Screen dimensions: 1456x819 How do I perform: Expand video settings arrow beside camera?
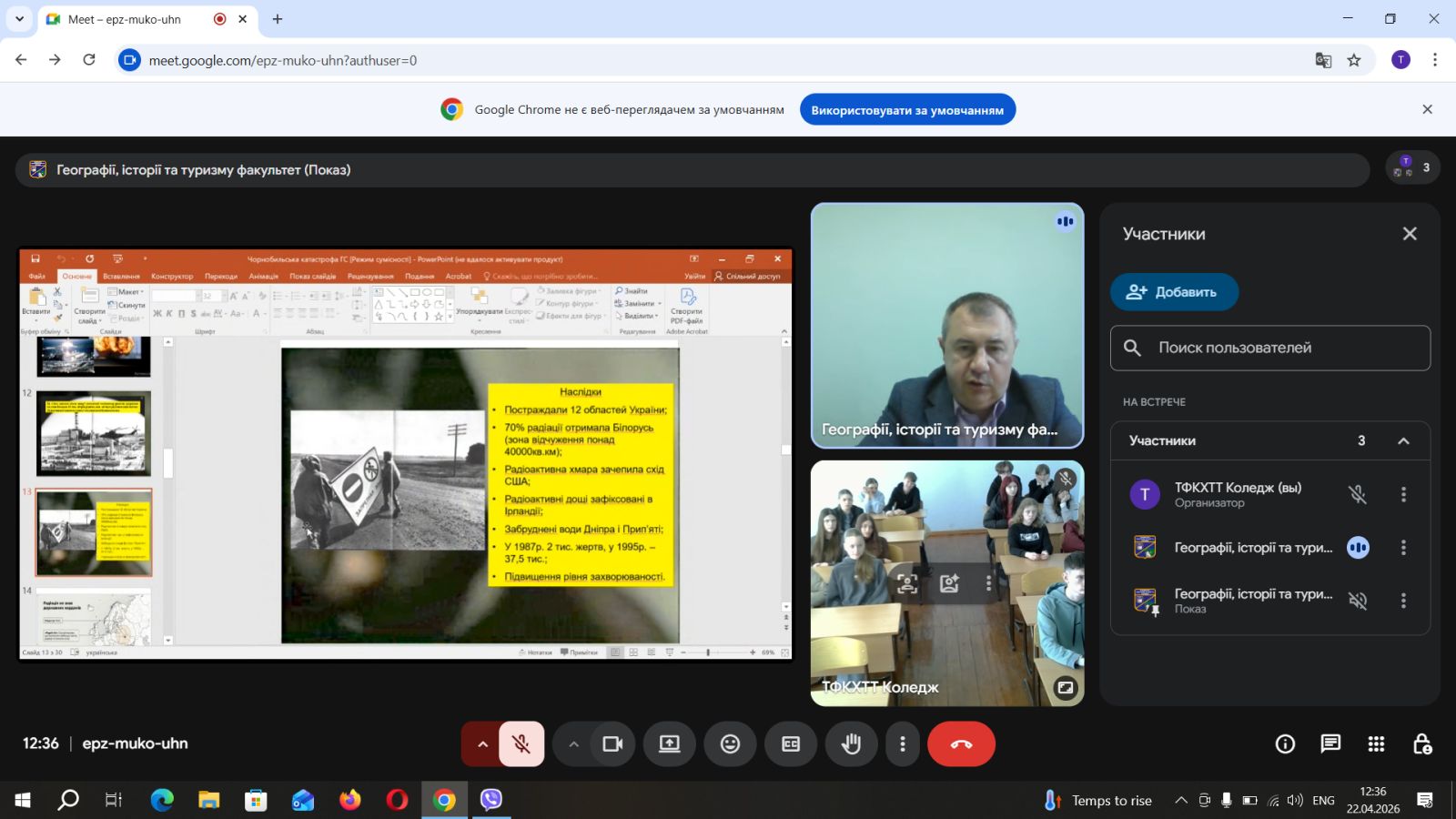pos(573,744)
